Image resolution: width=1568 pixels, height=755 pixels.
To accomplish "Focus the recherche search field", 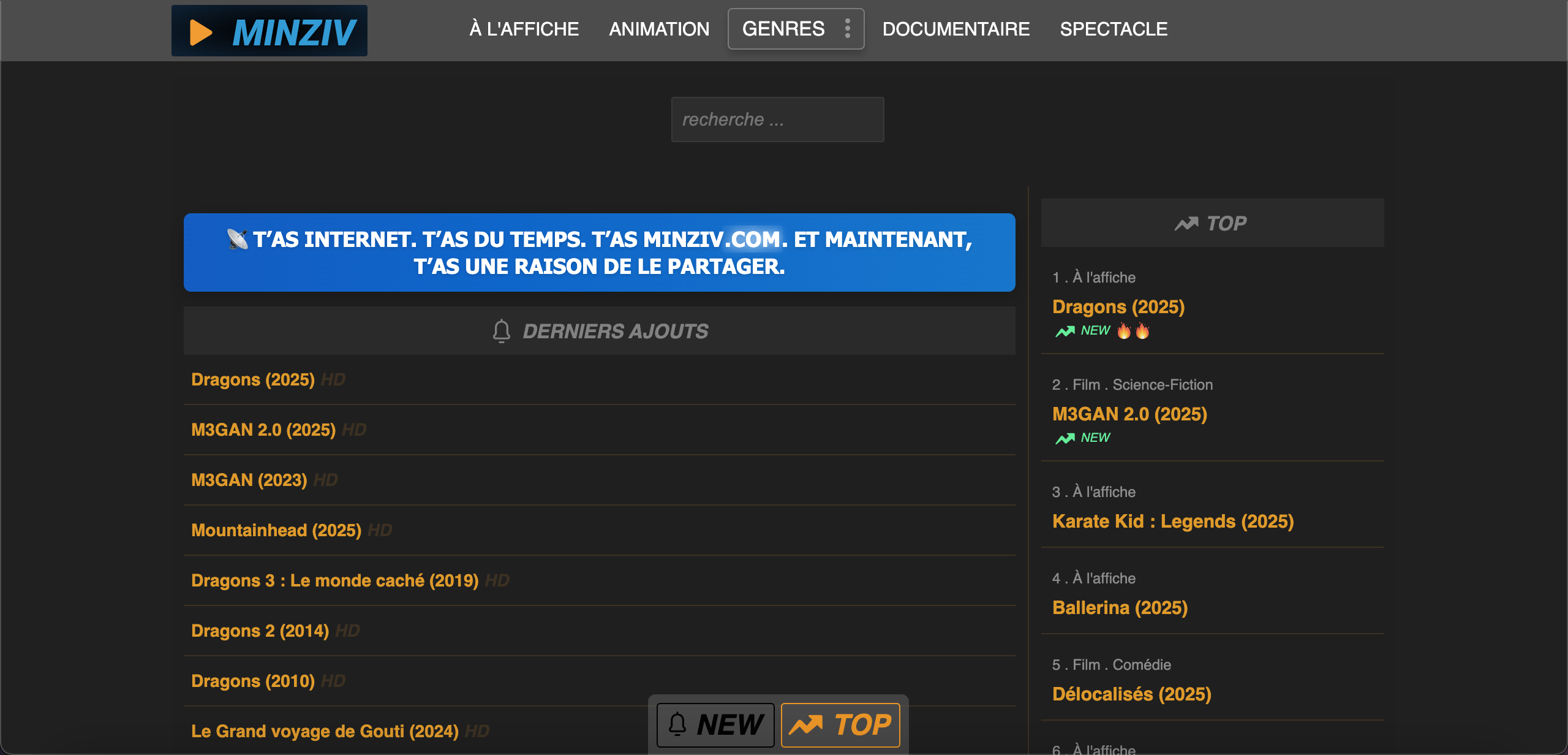I will click(778, 120).
